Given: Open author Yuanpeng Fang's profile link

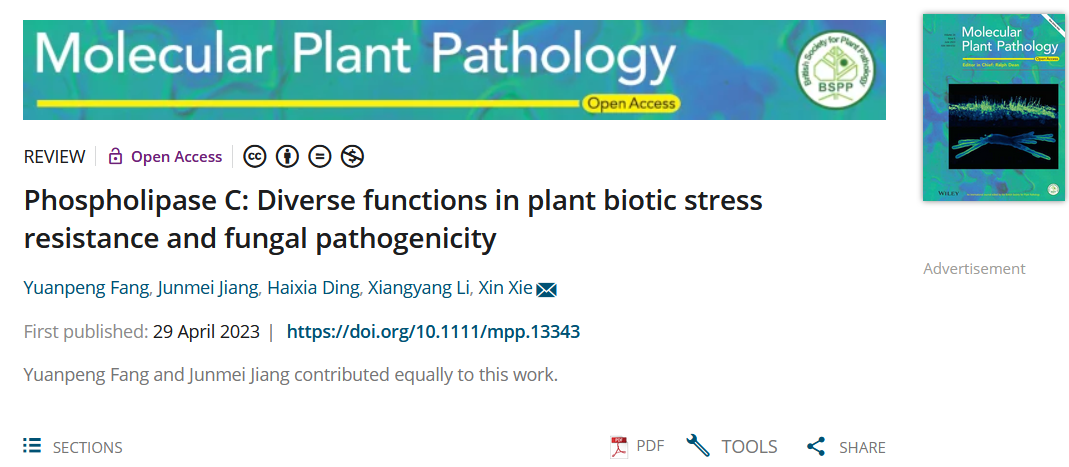Looking at the screenshot, I should click(x=87, y=289).
